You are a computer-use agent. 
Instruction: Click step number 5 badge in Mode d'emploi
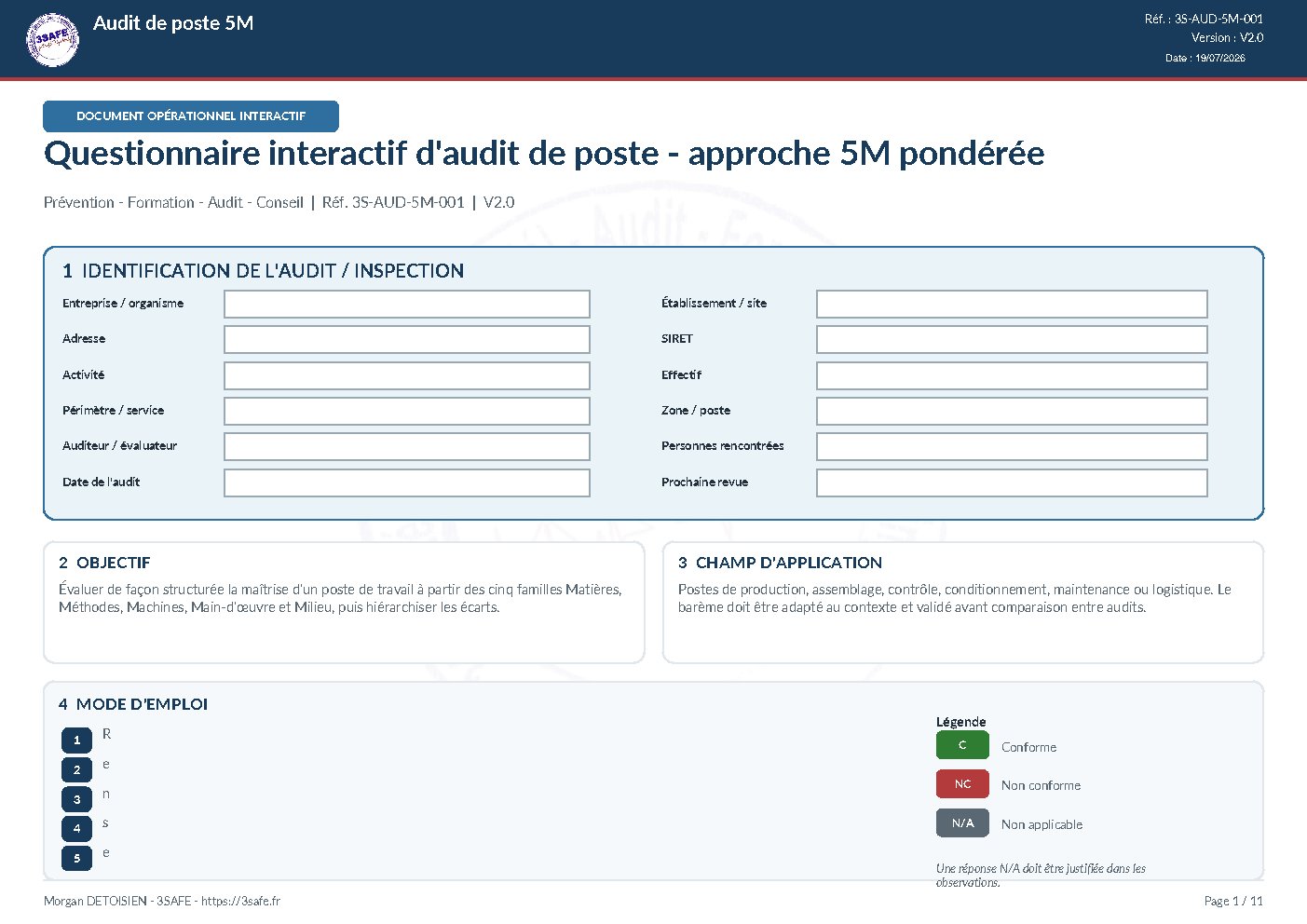(x=76, y=859)
